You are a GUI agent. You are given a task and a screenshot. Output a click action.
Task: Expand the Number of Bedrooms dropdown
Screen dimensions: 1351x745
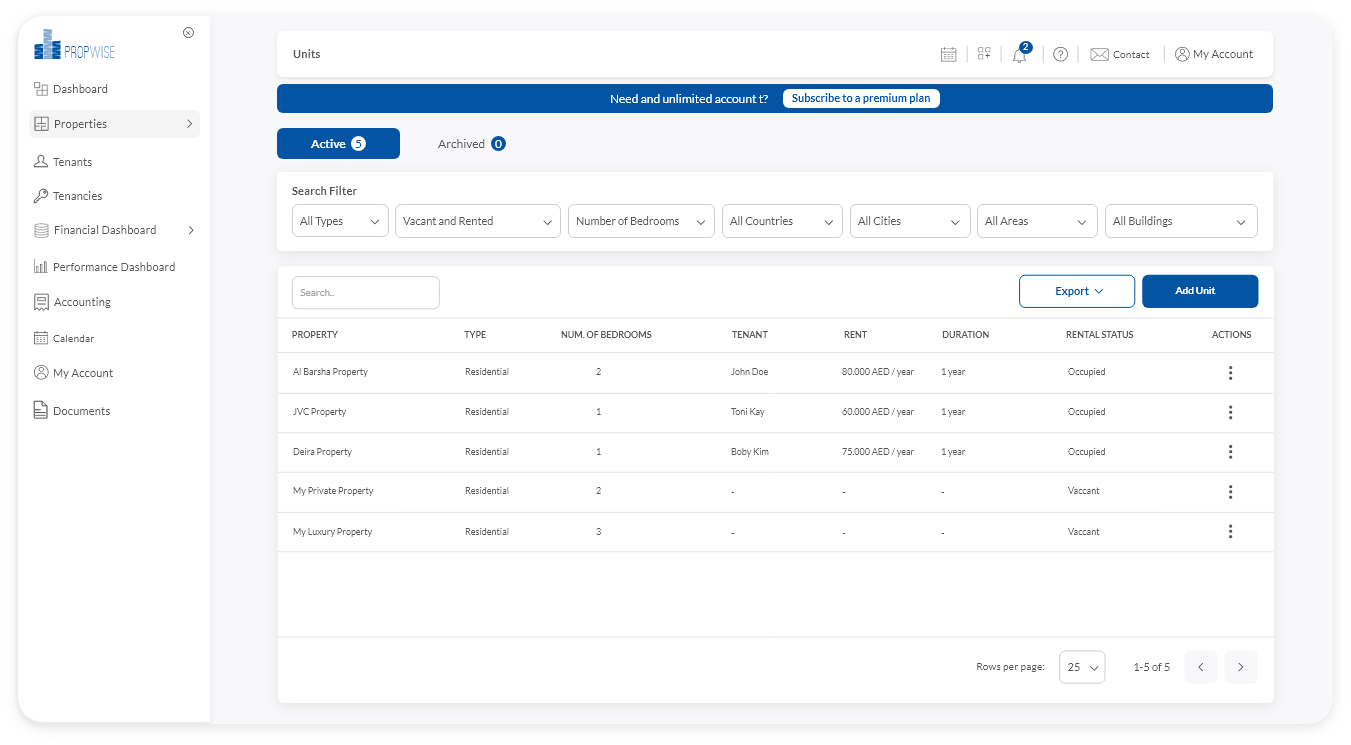click(640, 221)
